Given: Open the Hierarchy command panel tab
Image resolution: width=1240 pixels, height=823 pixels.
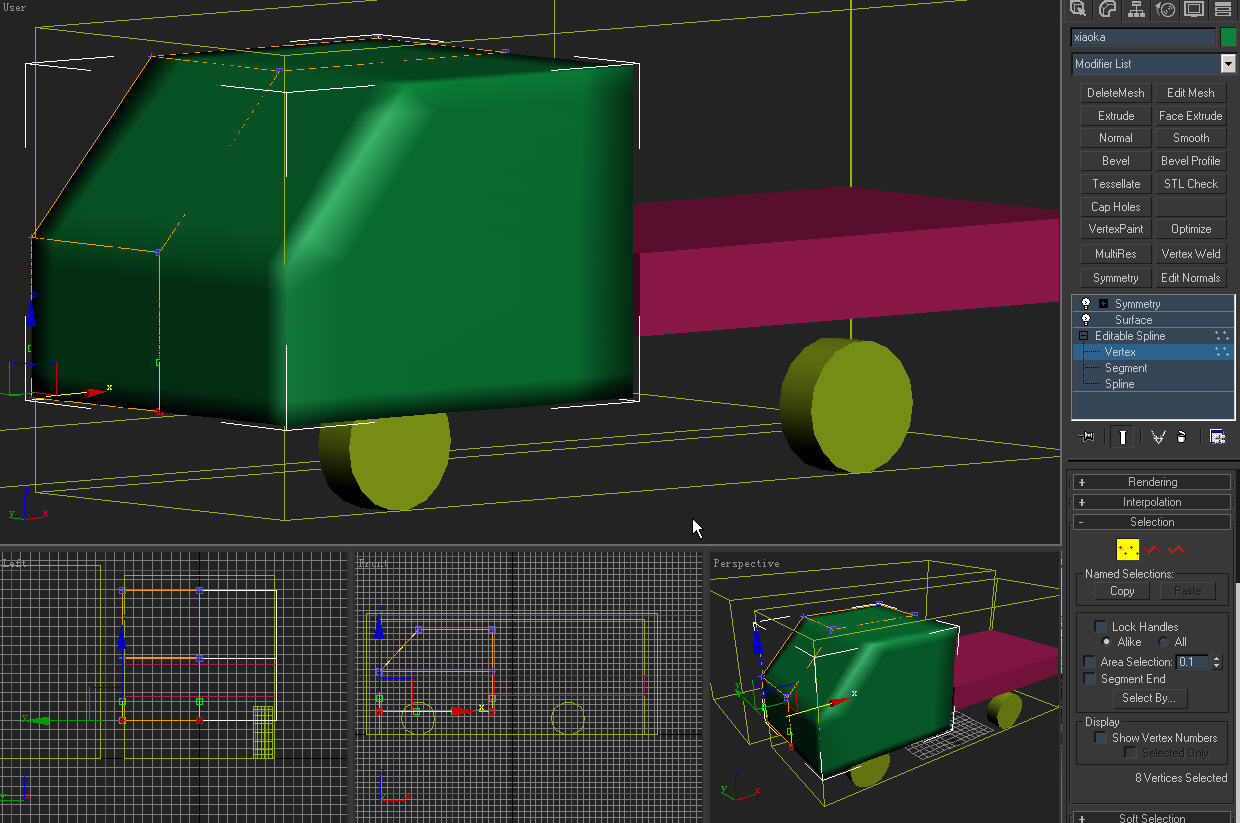Looking at the screenshot, I should [1136, 9].
